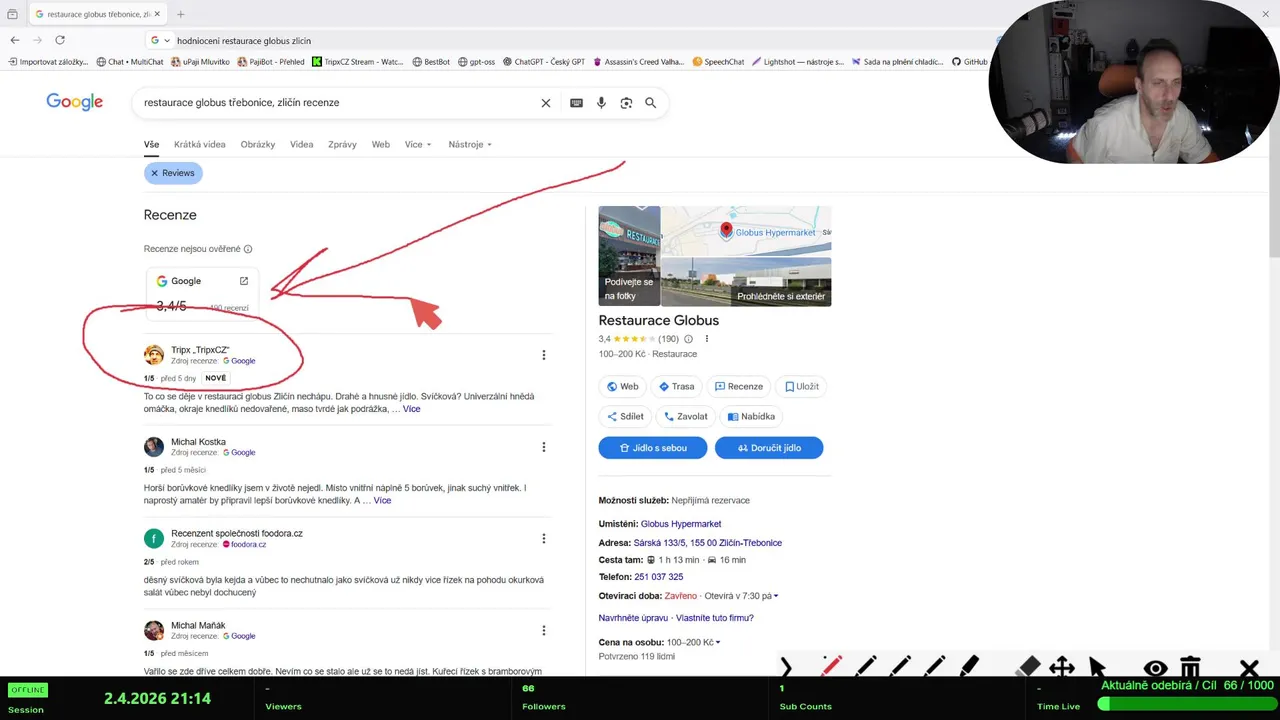Viewport: 1280px width, 720px height.
Task: Click the Sdílet share button
Action: click(625, 416)
